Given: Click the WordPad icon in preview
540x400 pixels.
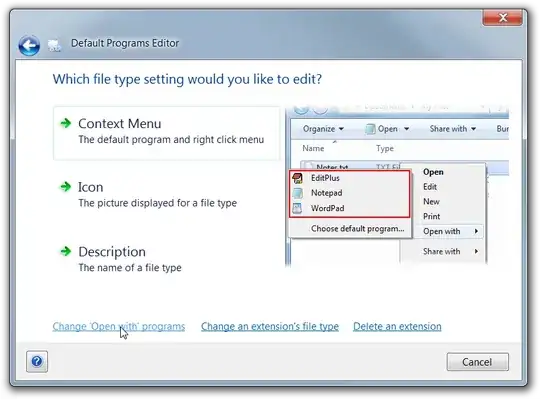Looking at the screenshot, I should pos(298,208).
